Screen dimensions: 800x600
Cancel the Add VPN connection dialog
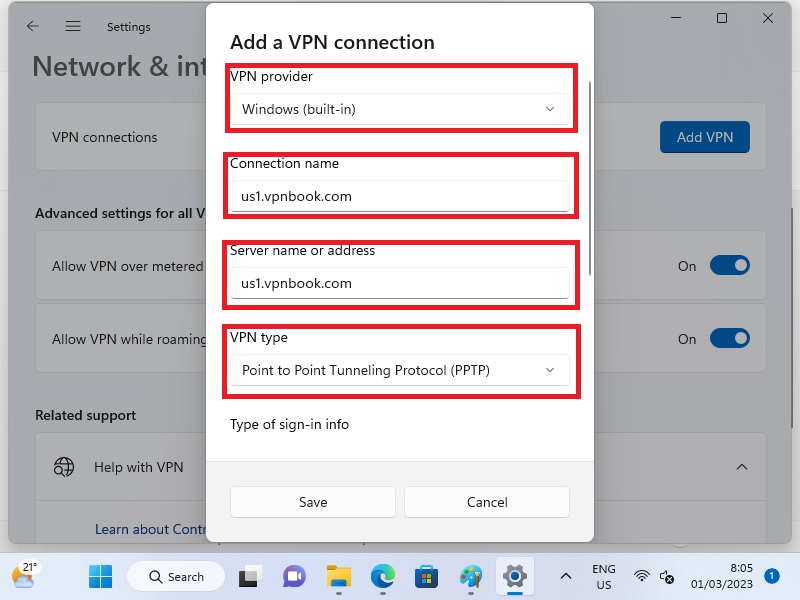click(x=486, y=502)
